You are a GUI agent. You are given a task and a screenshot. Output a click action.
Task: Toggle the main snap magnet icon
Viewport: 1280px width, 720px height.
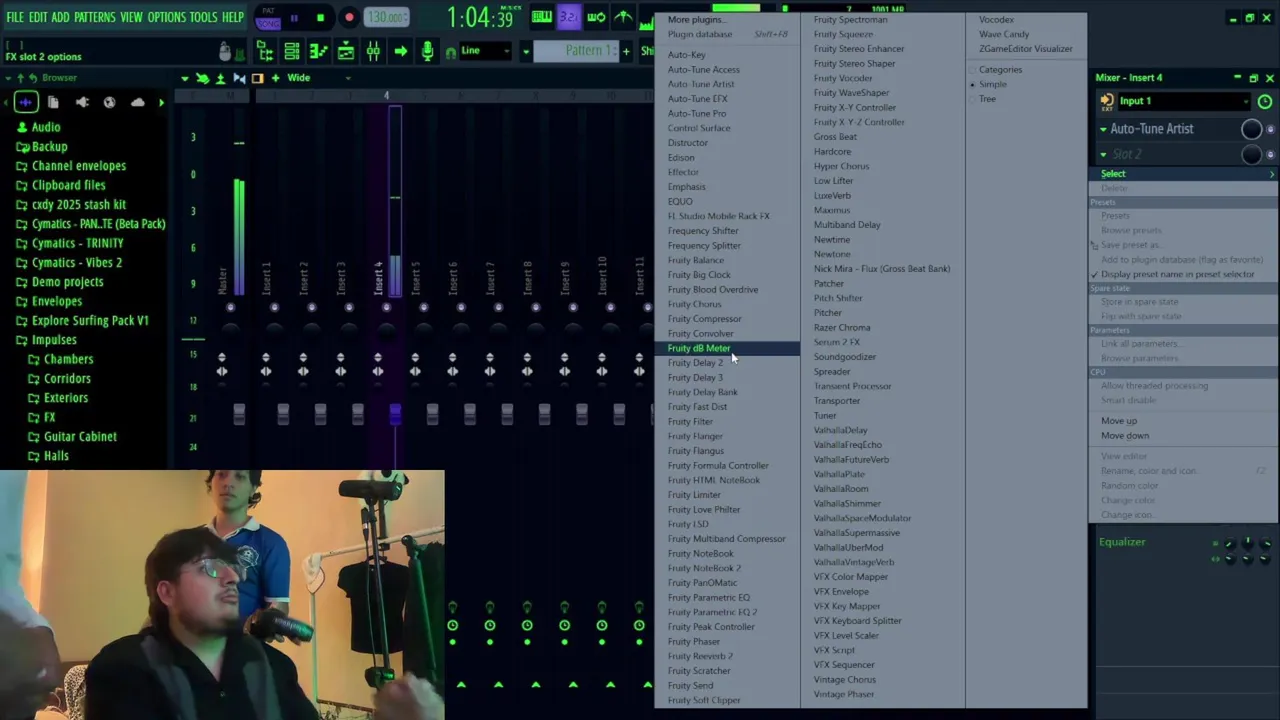pyautogui.click(x=451, y=52)
